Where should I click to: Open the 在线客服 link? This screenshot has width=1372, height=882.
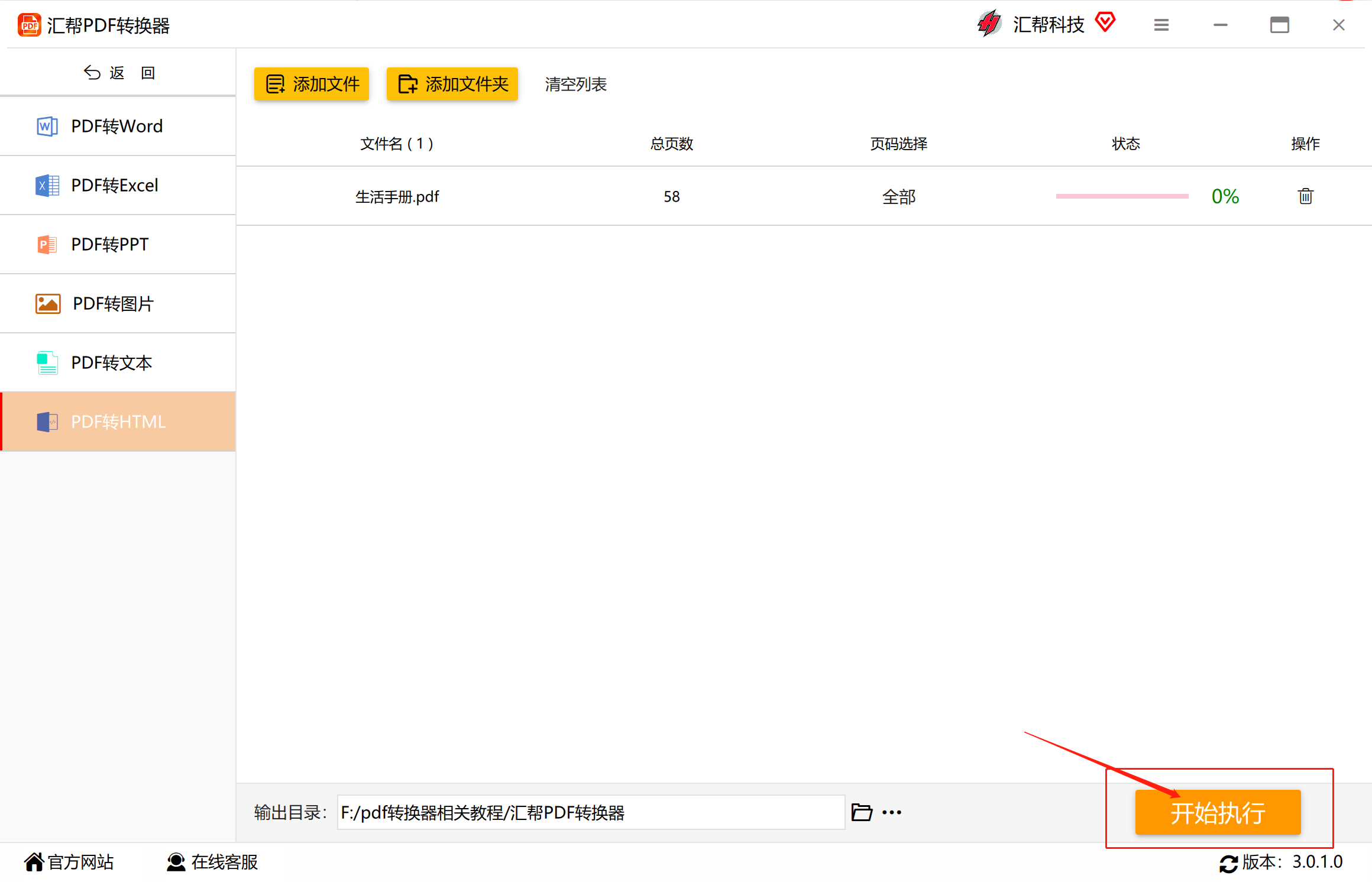tap(225, 862)
